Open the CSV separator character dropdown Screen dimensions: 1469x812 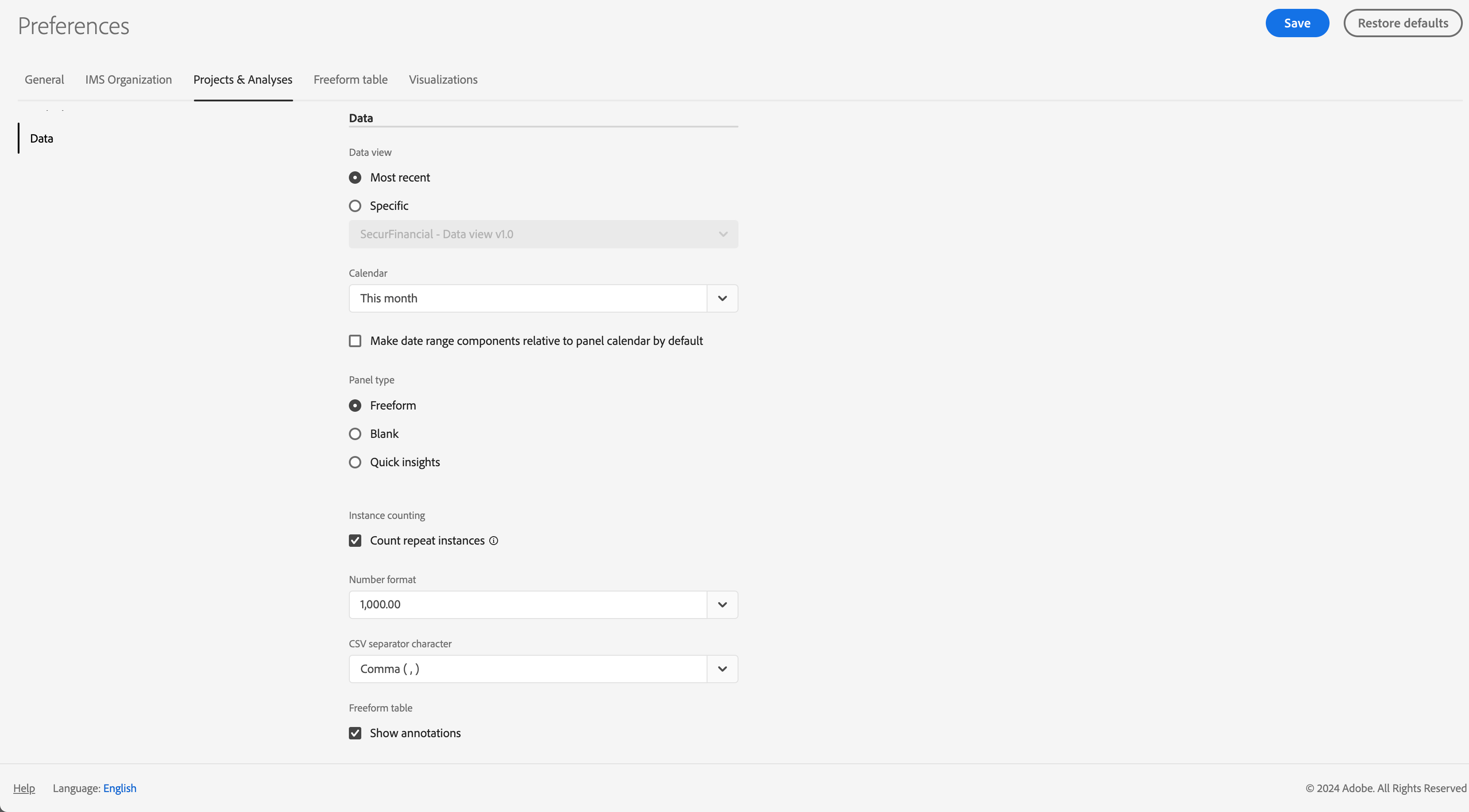(x=722, y=668)
